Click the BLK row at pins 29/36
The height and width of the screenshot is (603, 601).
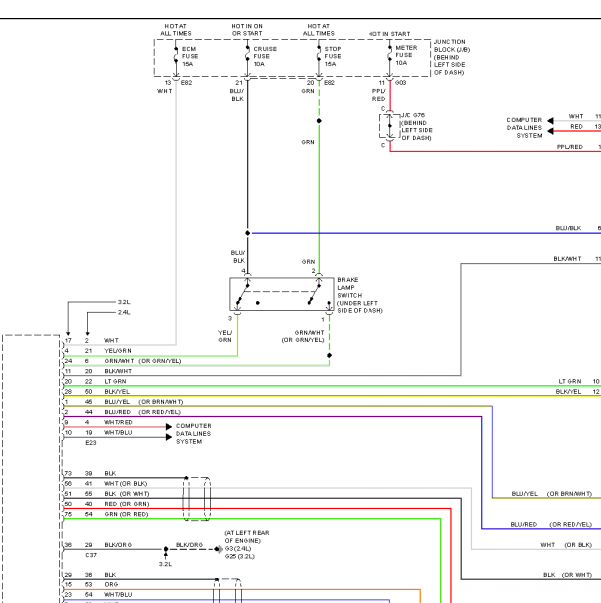coord(90,575)
